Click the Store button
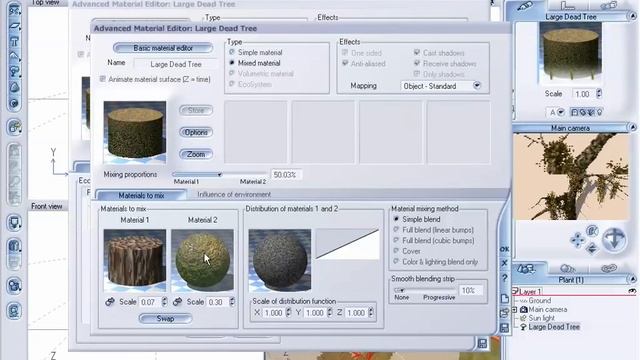Screen dimensions: 640x360 196,110
